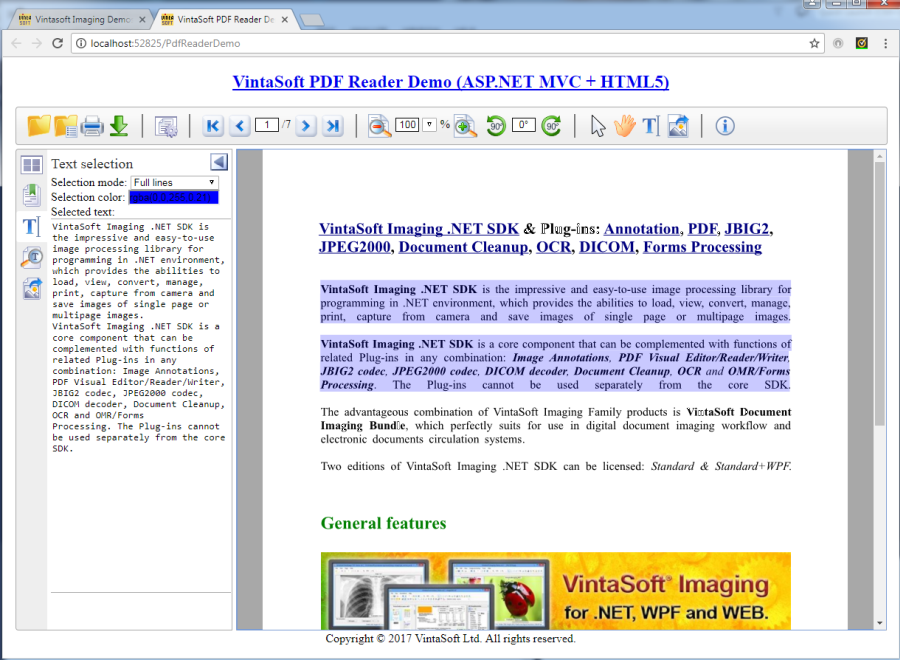Viewport: 900px width, 660px height.
Task: Zoom out with the minus magnifier
Action: 379,126
